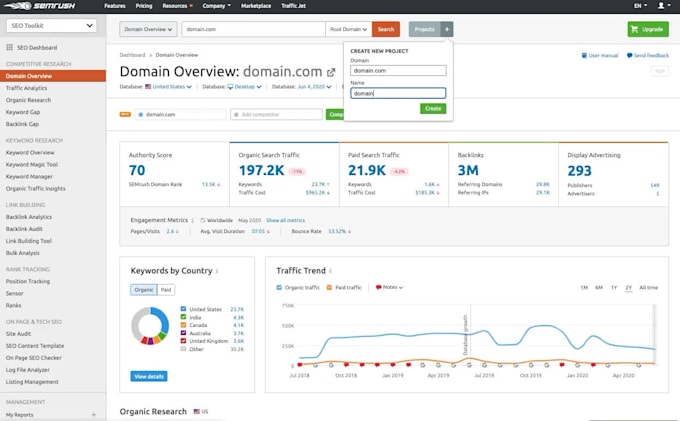Open the Resources menu
The height and width of the screenshot is (421, 680).
point(177,6)
